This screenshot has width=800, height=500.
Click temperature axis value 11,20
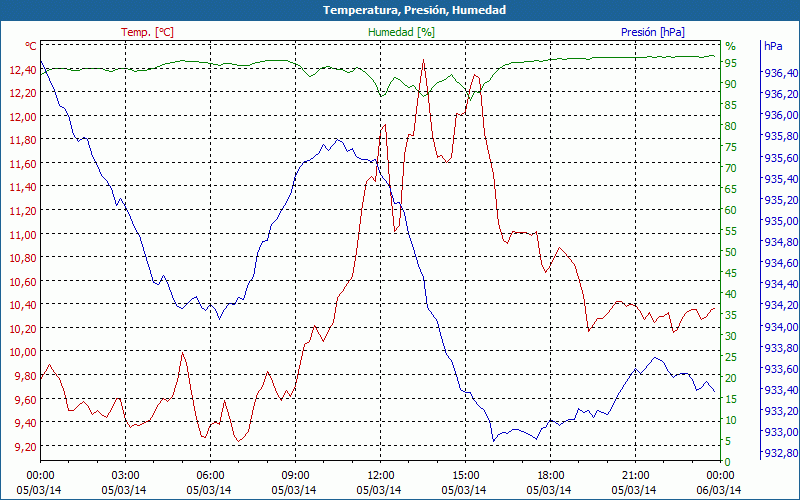tap(23, 211)
